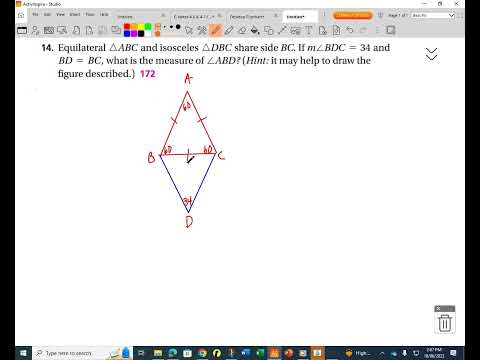480x360 pixels.
Task: Select the Highlighter tool
Action: 229,31
